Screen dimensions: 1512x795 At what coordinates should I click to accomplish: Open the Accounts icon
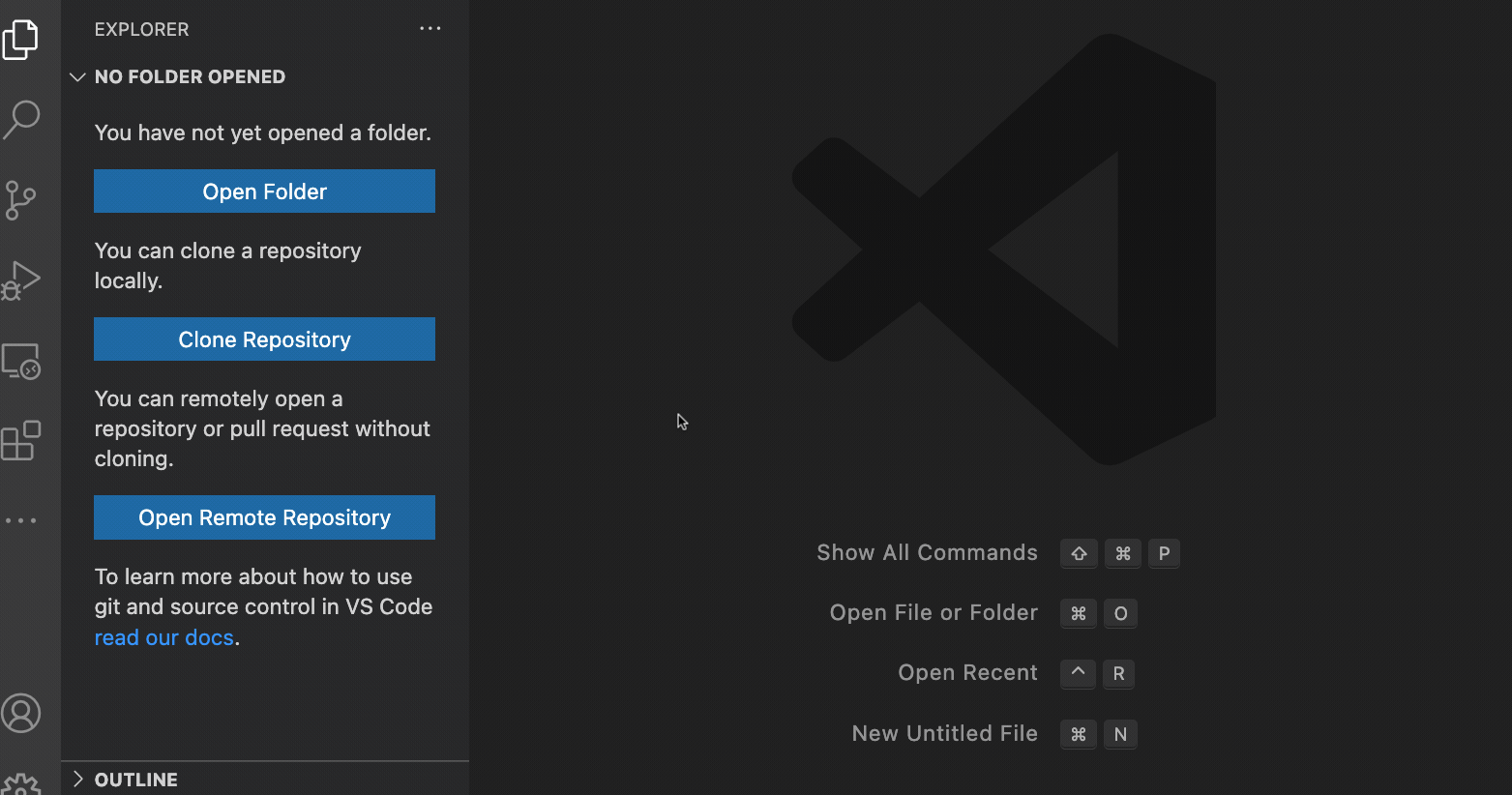[21, 714]
